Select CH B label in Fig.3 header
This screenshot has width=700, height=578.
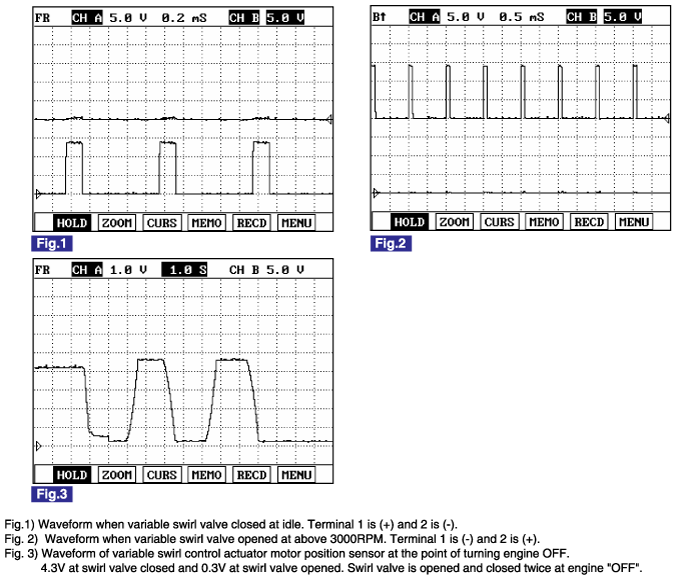click(244, 270)
